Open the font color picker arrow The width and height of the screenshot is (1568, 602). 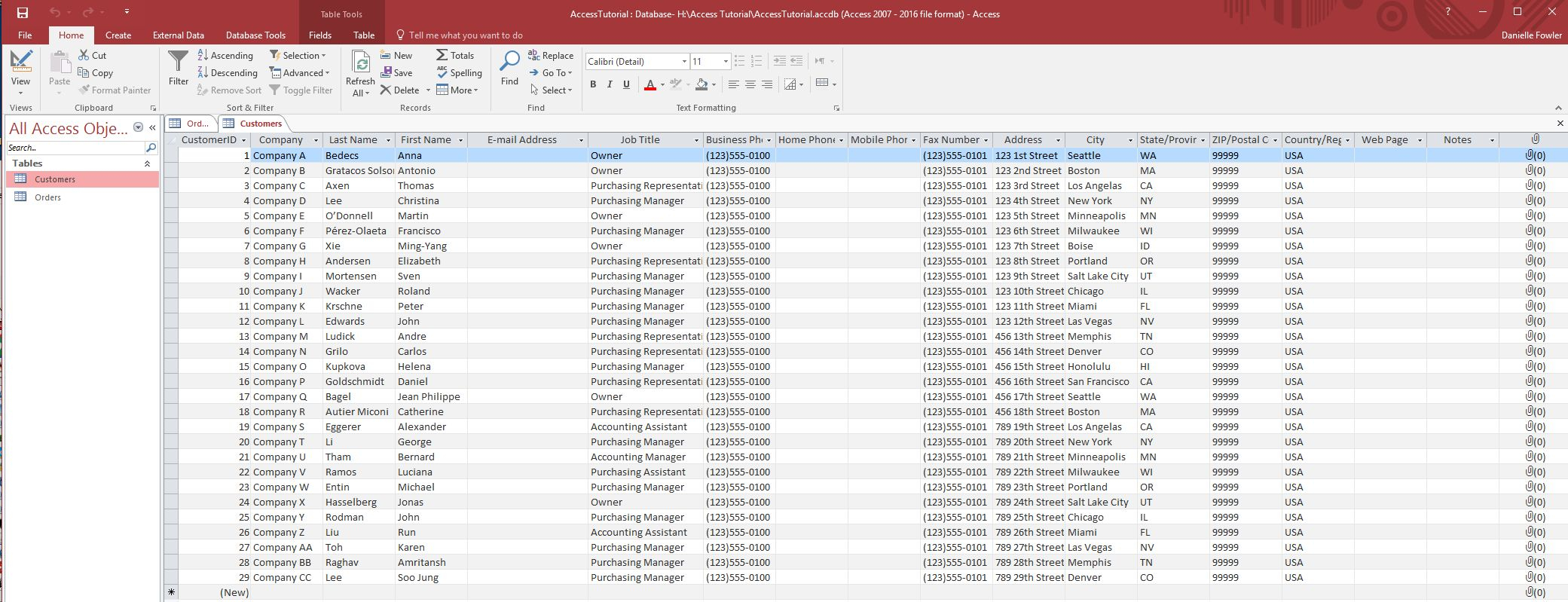click(662, 84)
